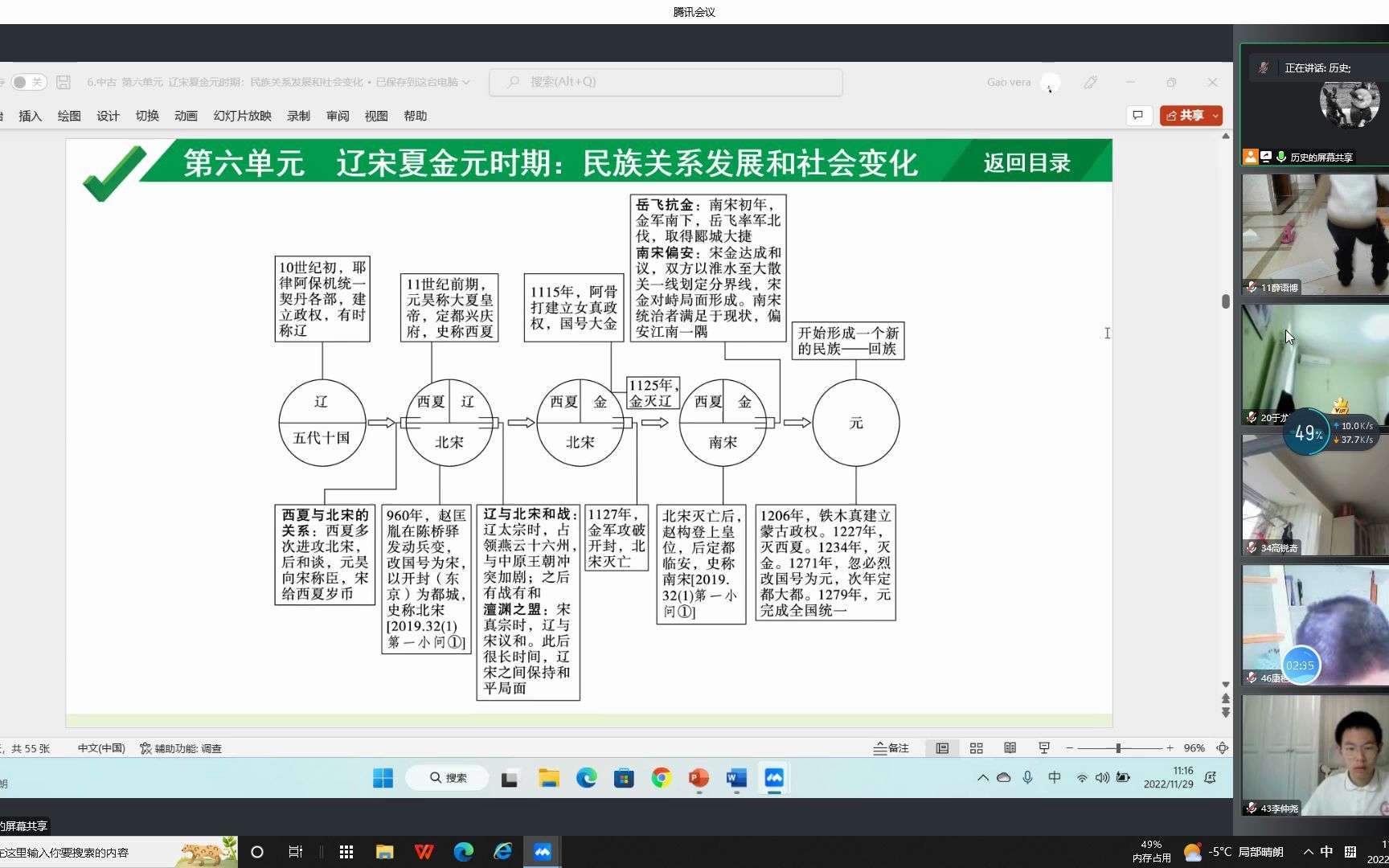Open the local taskbar weather -5°C widget
1389x868 pixels.
coord(1233,852)
